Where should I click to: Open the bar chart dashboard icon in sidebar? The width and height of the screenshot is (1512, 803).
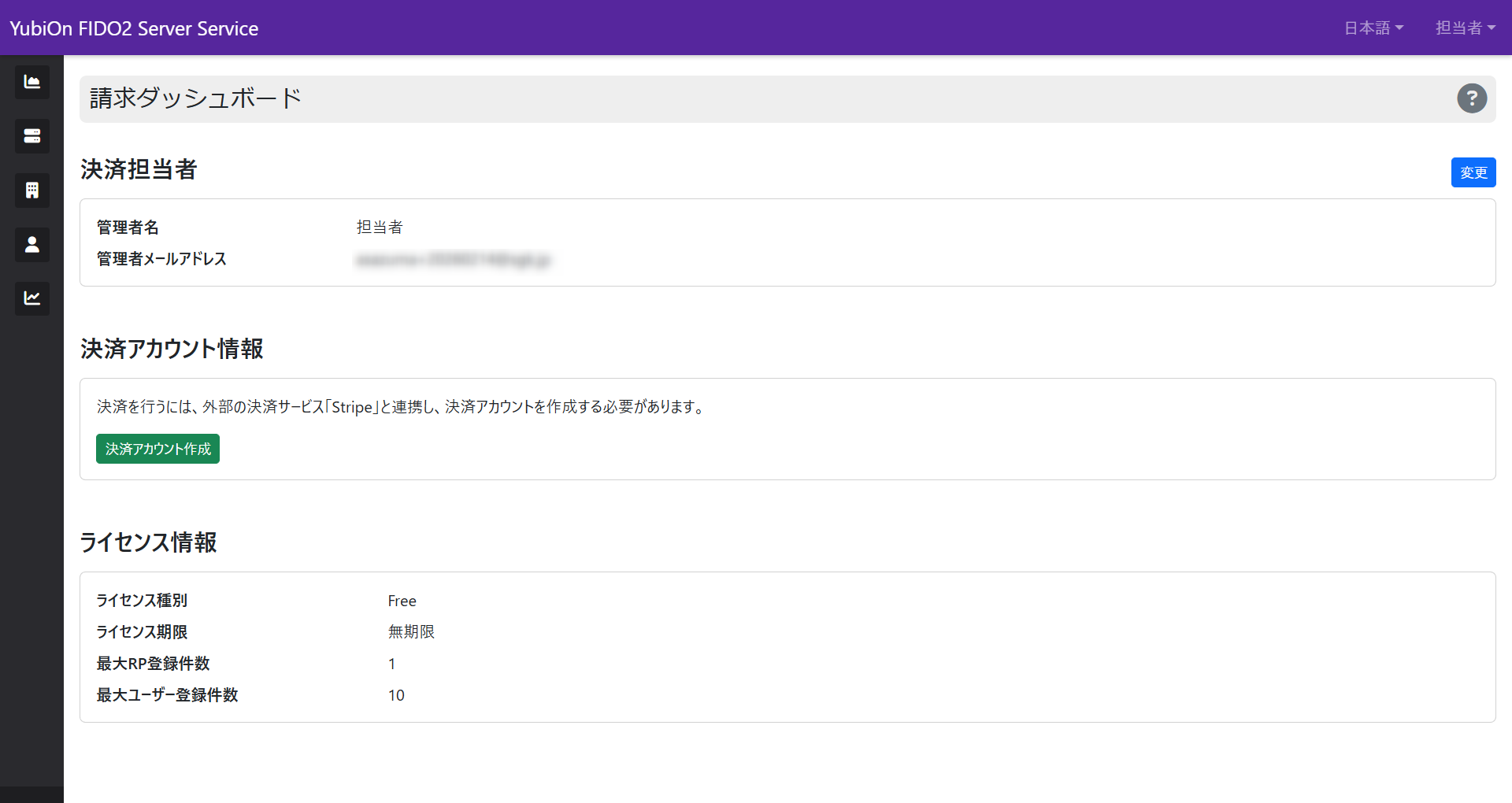coord(31,82)
